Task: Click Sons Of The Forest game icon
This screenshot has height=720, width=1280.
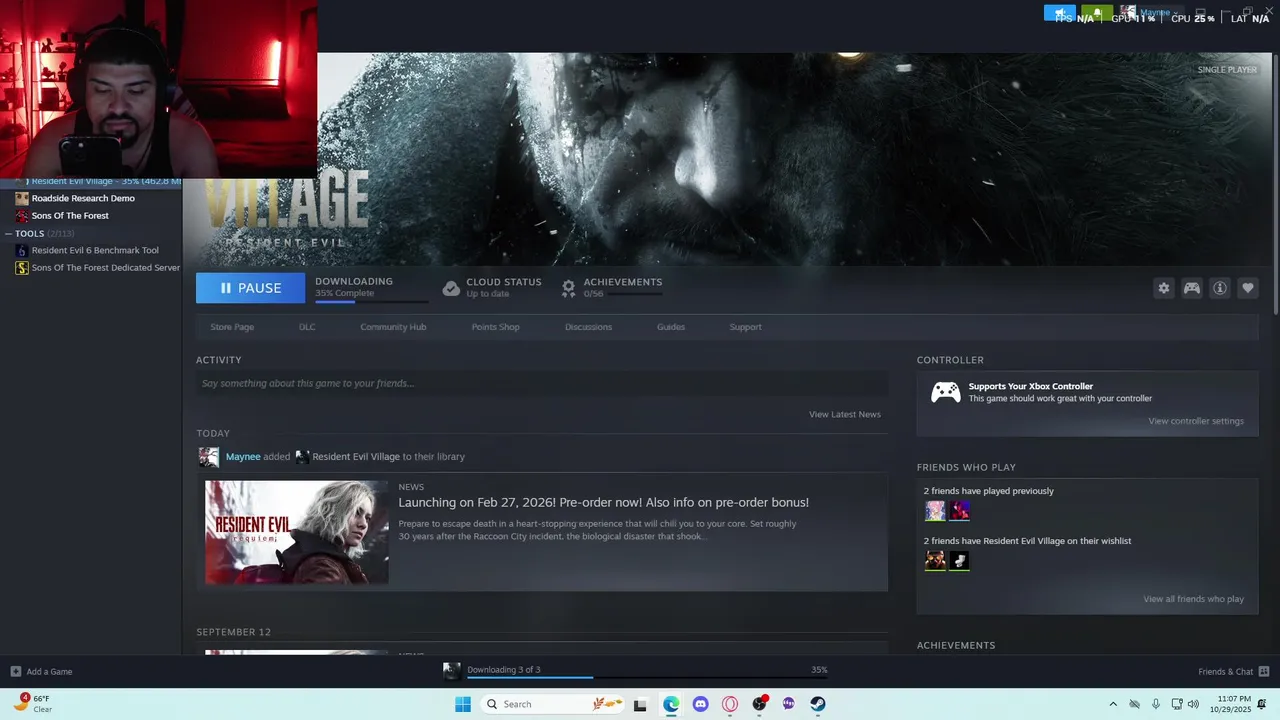Action: coord(22,216)
